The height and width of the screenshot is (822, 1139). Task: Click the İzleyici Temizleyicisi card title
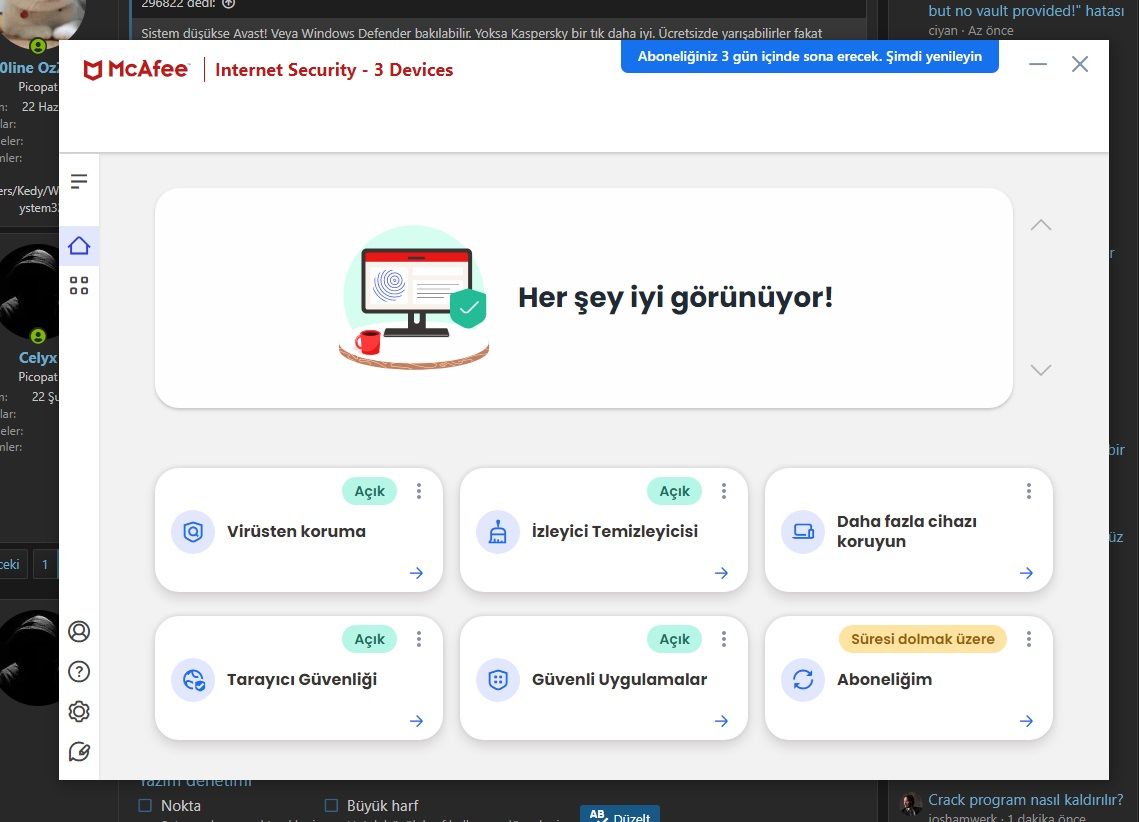coord(615,532)
